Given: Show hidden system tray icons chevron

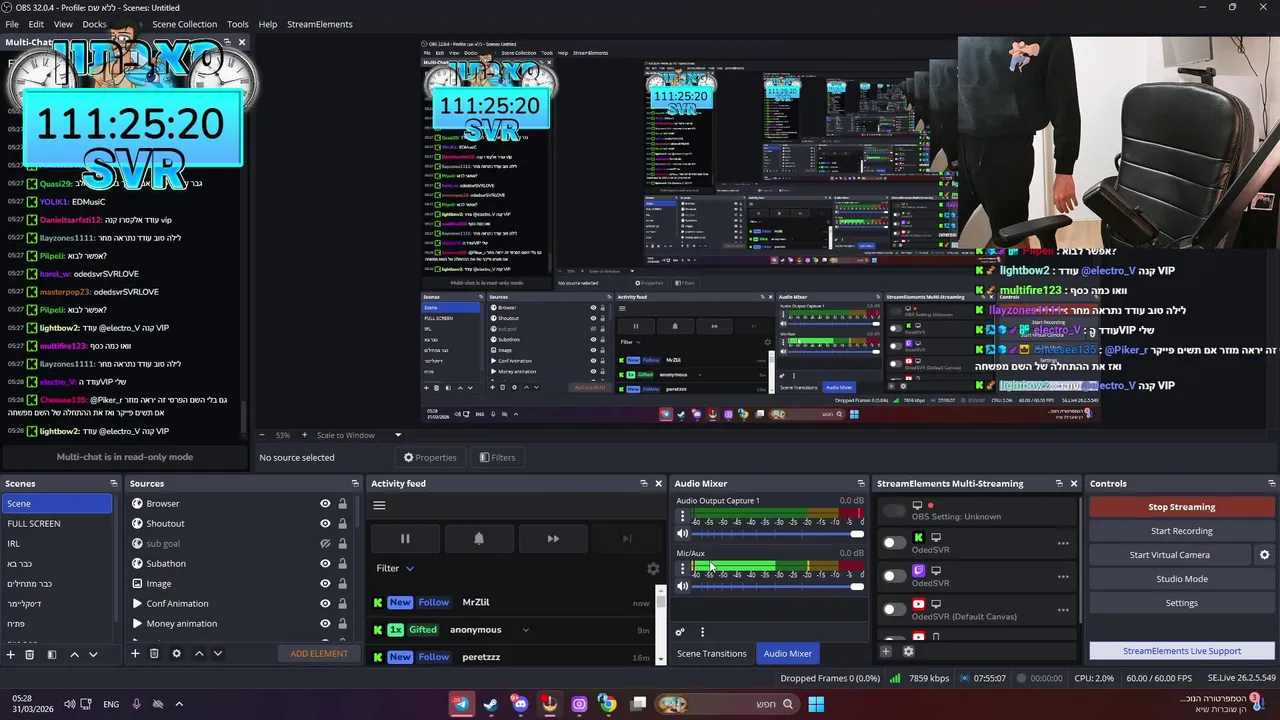Looking at the screenshot, I should [179, 704].
